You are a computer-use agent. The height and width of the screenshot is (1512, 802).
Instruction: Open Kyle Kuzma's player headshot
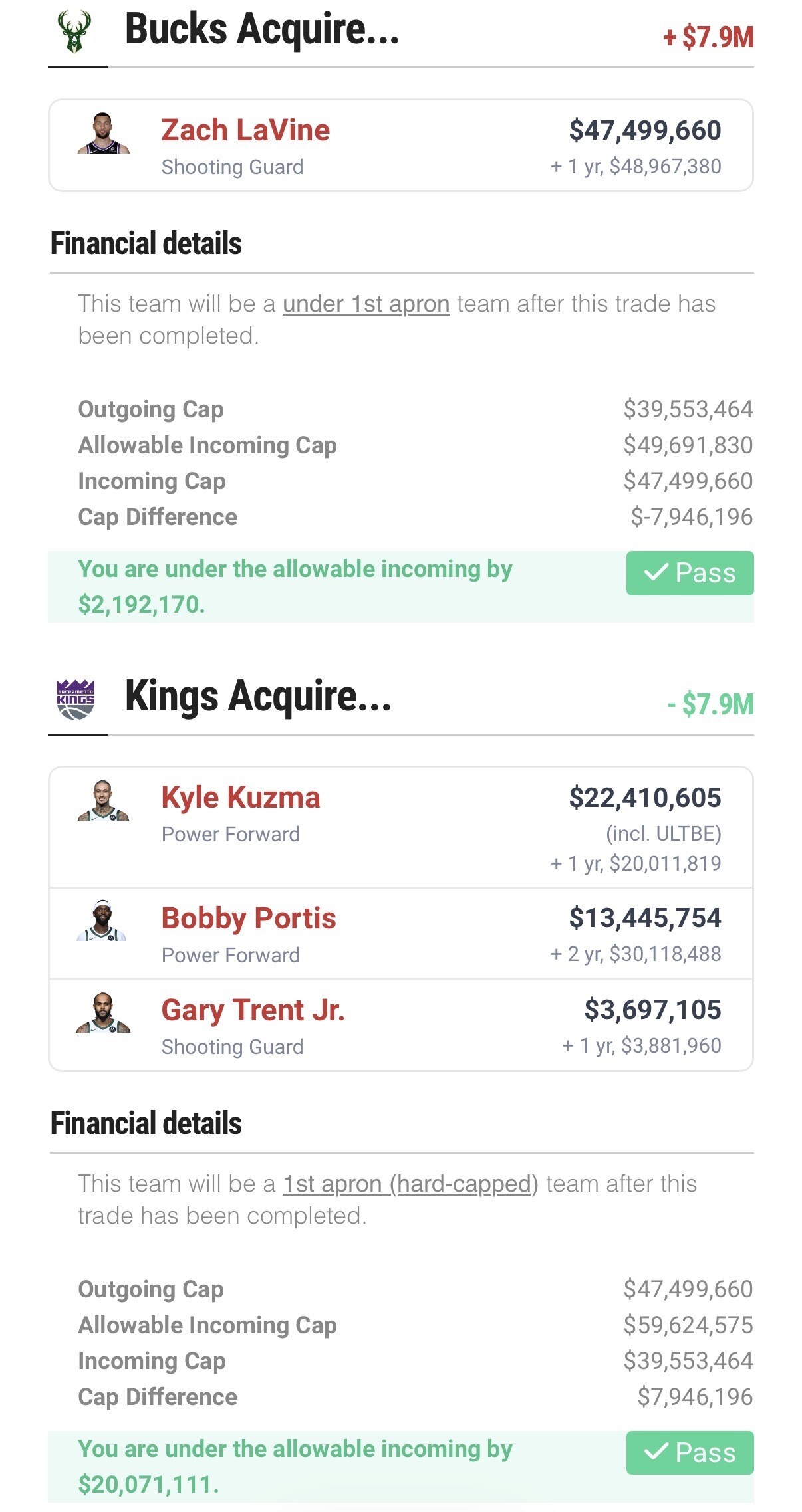(x=103, y=801)
